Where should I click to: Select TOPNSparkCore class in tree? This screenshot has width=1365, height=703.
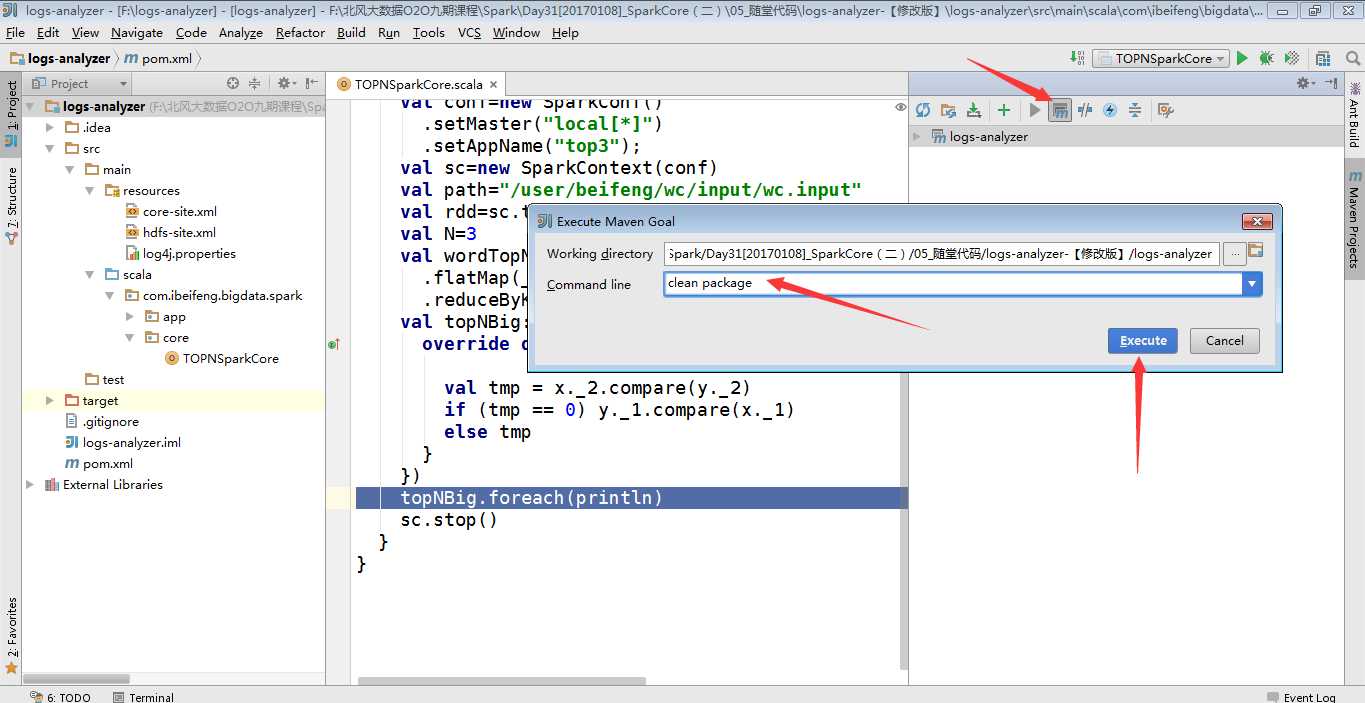pyautogui.click(x=222, y=358)
